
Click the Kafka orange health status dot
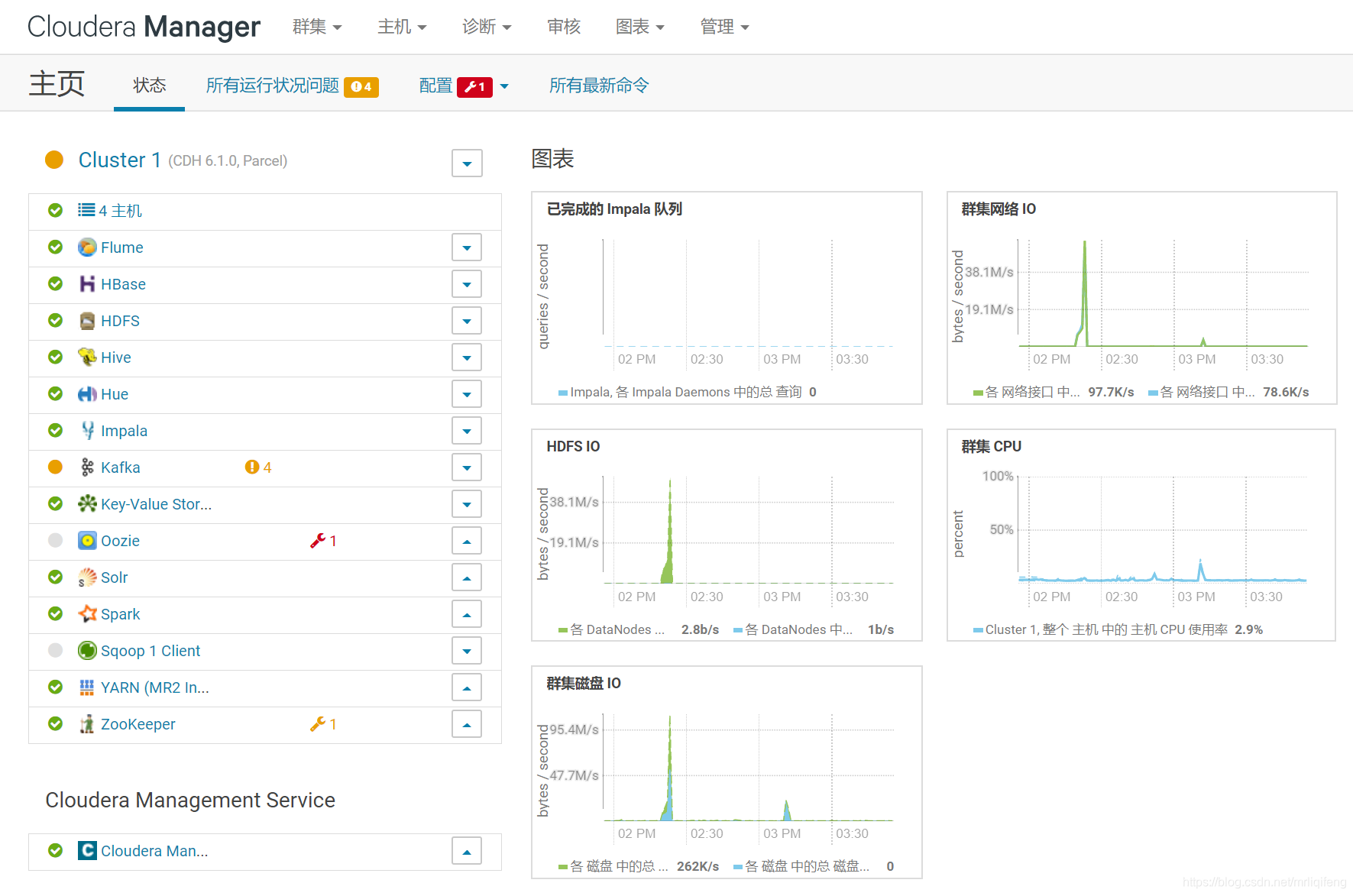55,467
